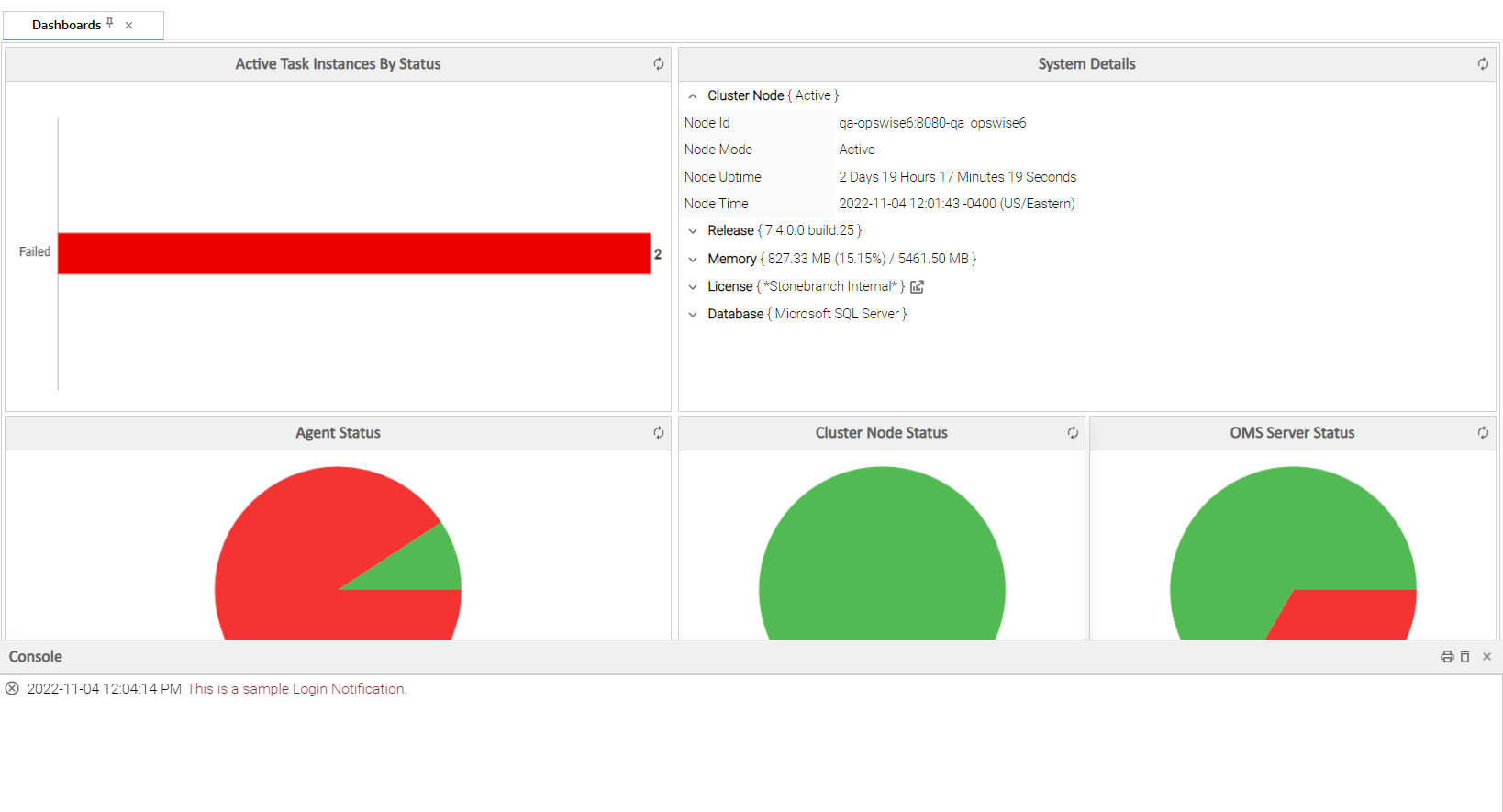Image resolution: width=1503 pixels, height=812 pixels.
Task: Expand the Memory section
Action: (693, 260)
